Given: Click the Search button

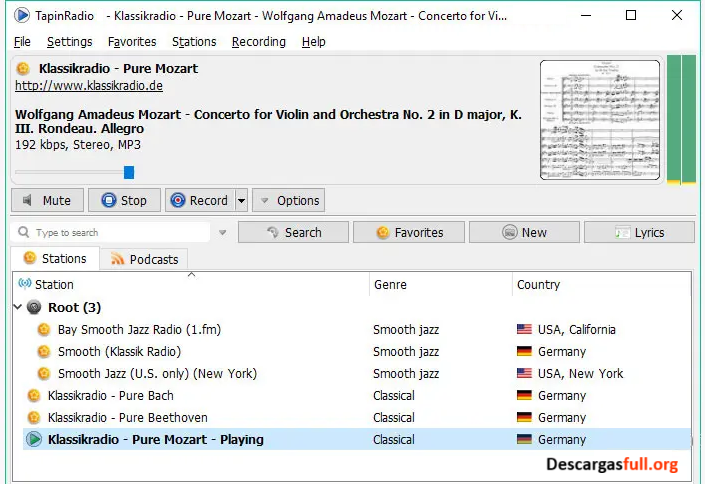Looking at the screenshot, I should 294,233.
